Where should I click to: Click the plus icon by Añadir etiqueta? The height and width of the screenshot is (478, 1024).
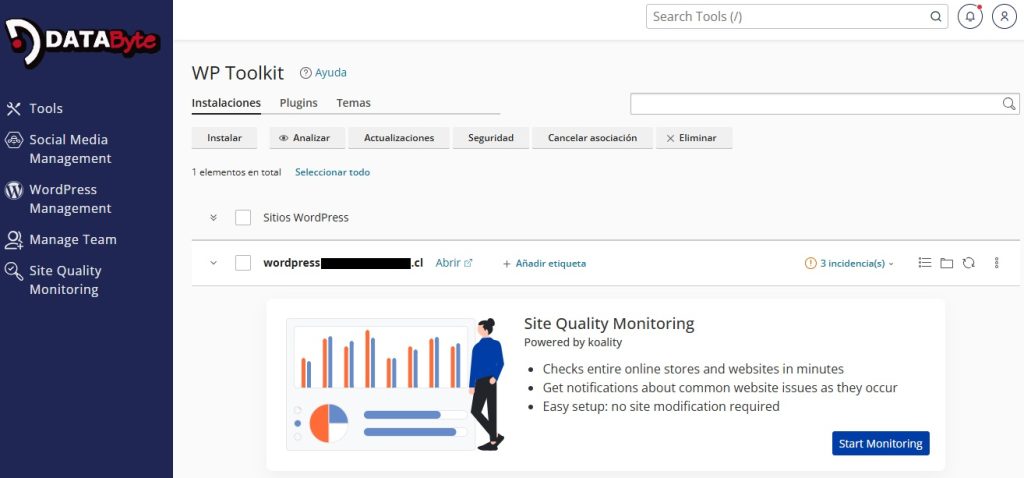click(x=506, y=264)
